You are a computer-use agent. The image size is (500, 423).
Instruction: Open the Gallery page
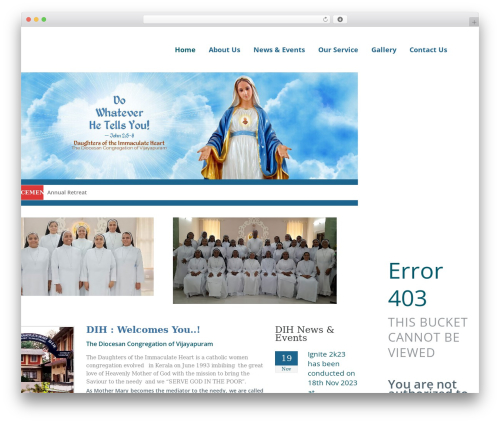point(384,50)
